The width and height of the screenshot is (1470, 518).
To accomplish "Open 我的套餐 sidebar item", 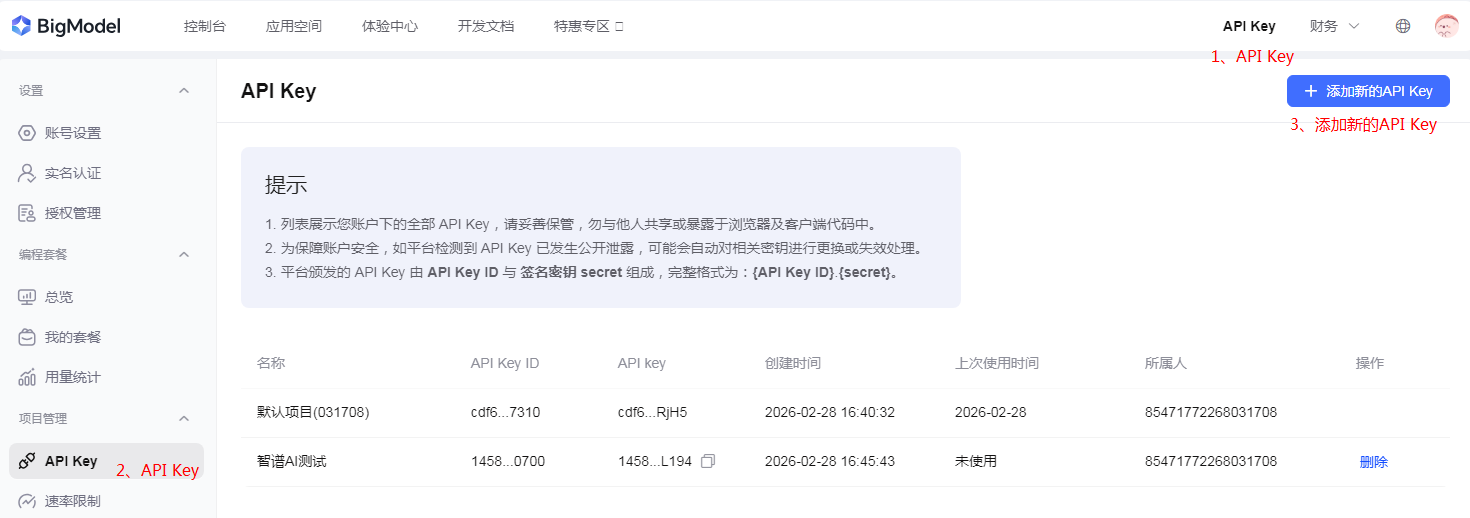I will 72,337.
